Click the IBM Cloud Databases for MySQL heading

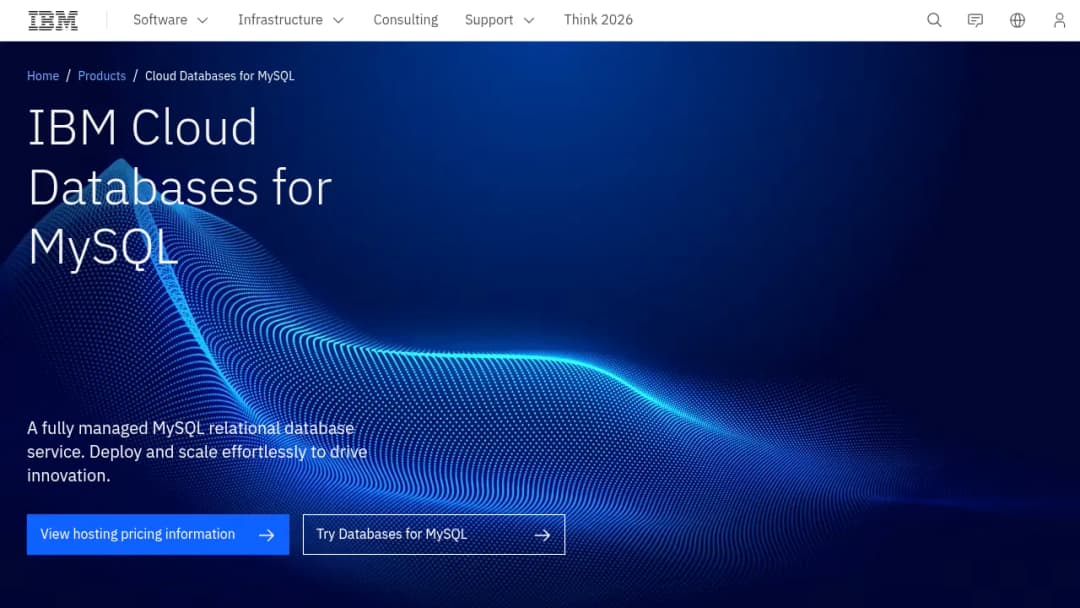(180, 187)
